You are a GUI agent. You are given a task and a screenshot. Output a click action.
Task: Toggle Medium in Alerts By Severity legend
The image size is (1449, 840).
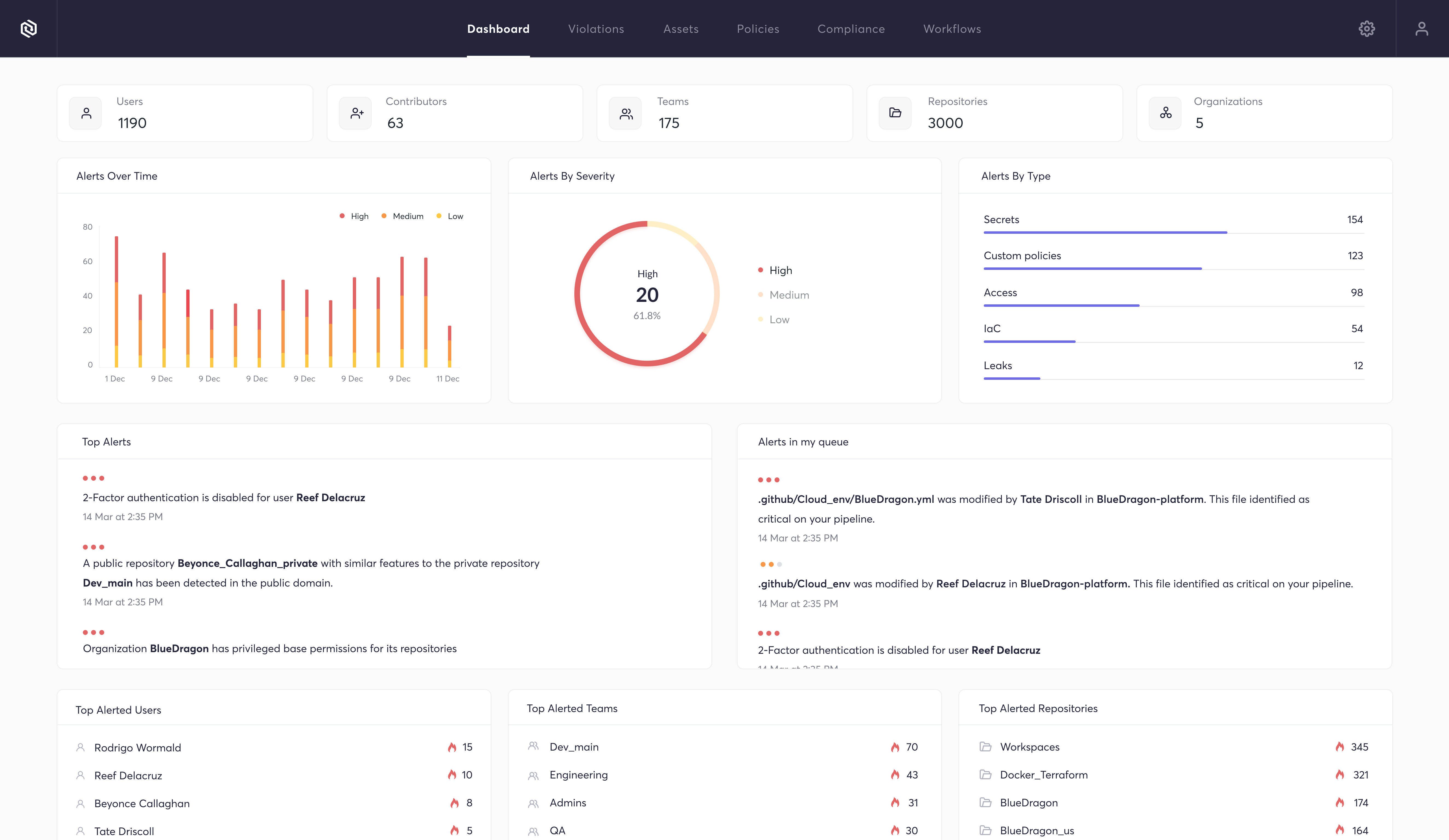tap(788, 295)
